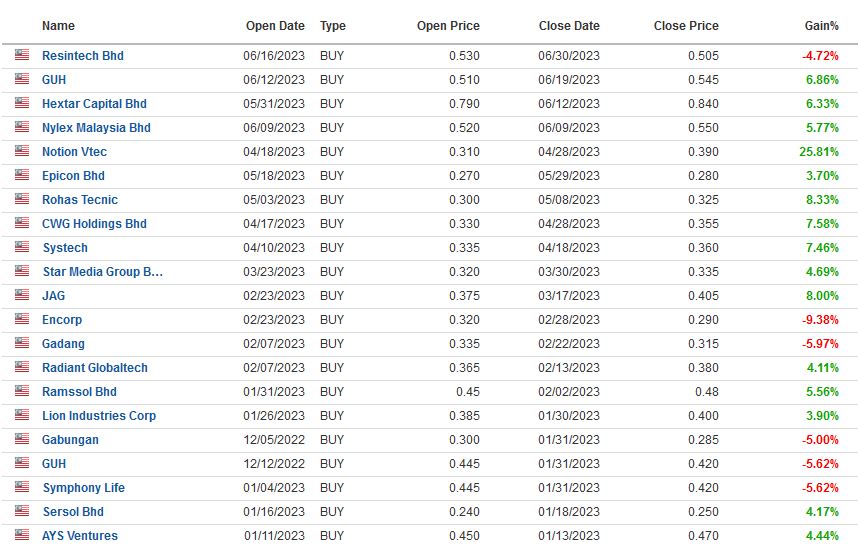Image resolution: width=858 pixels, height=554 pixels.
Task: Open the Rohas Tecnic link
Action: click(x=80, y=200)
